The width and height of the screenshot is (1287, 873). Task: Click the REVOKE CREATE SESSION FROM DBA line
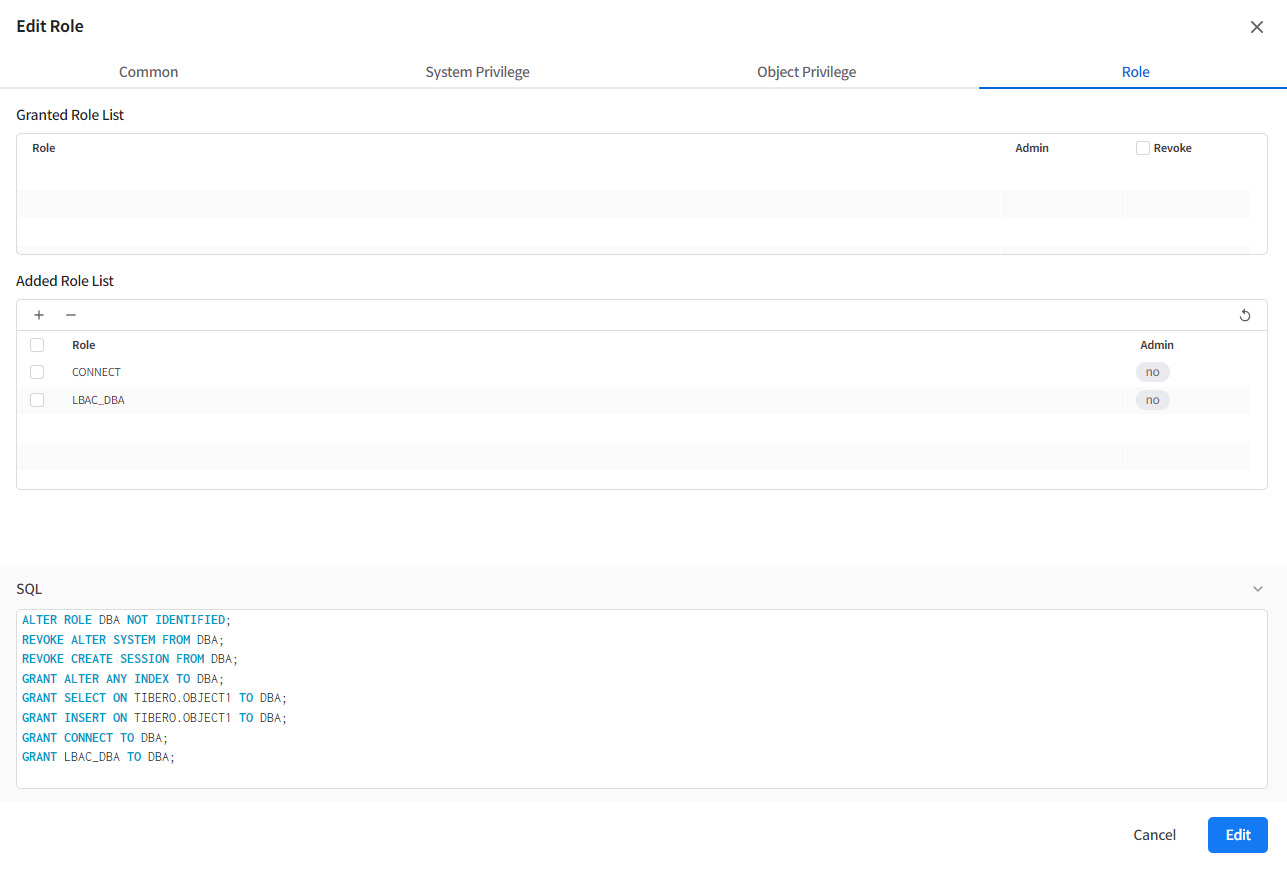coord(130,659)
